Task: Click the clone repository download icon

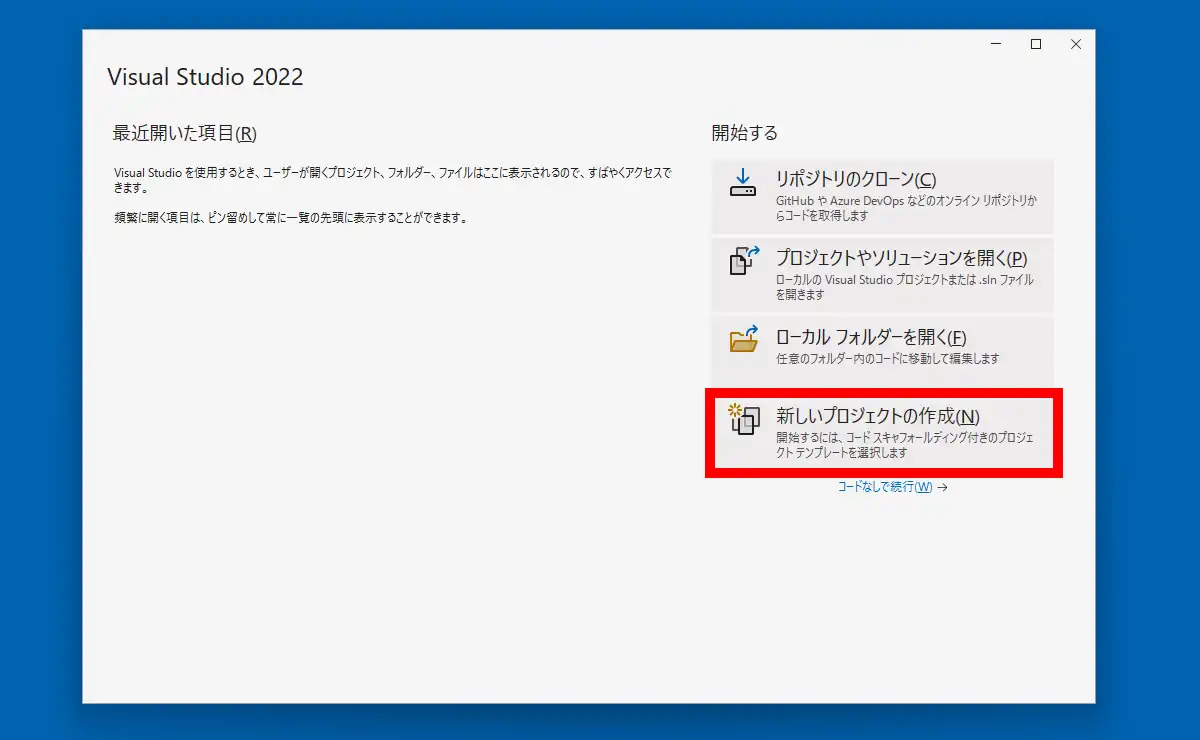Action: click(743, 182)
